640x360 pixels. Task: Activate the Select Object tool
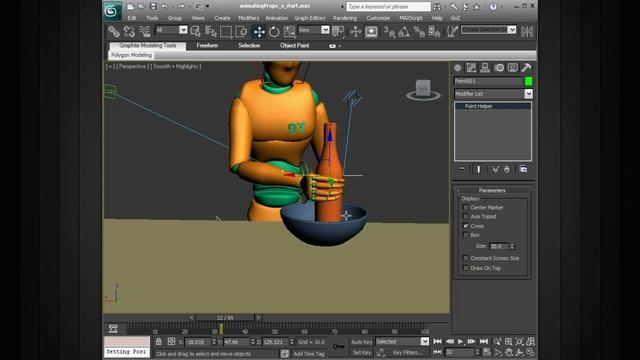click(x=196, y=31)
